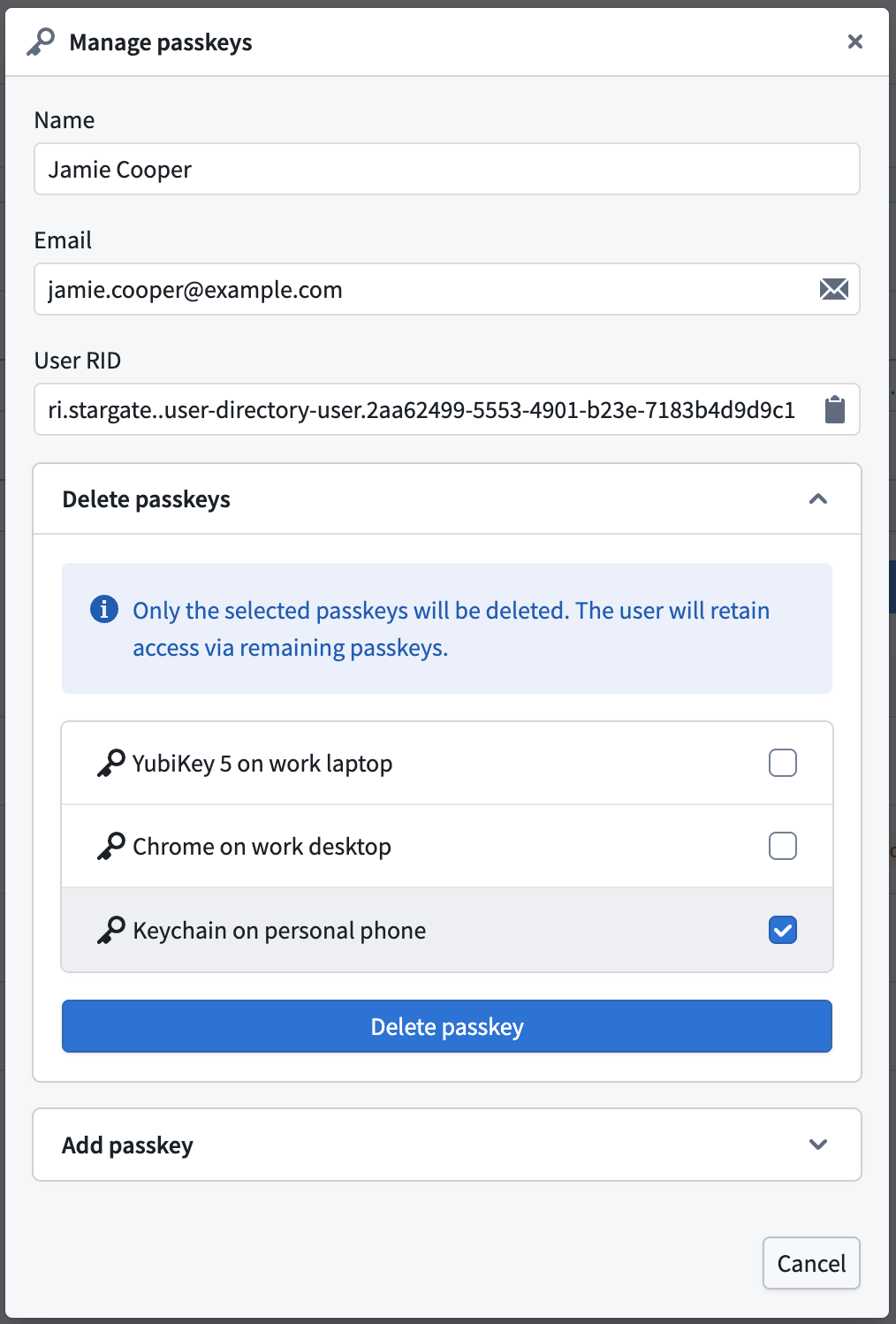Click the Email address input field
The image size is (896, 1324).
[447, 289]
